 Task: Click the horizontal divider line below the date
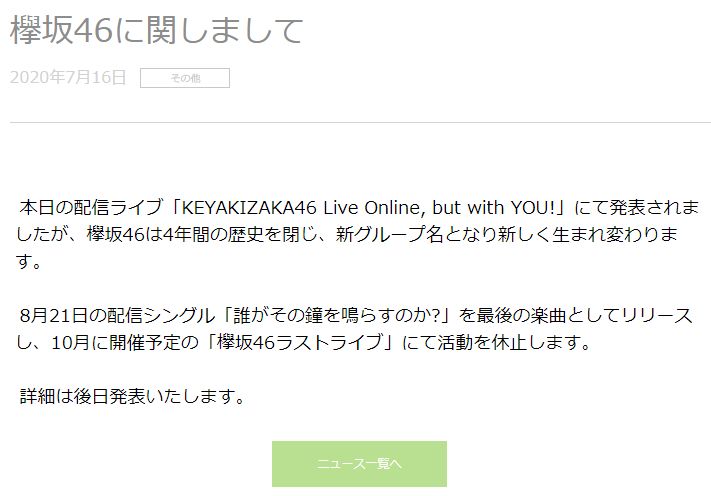(x=360, y=122)
